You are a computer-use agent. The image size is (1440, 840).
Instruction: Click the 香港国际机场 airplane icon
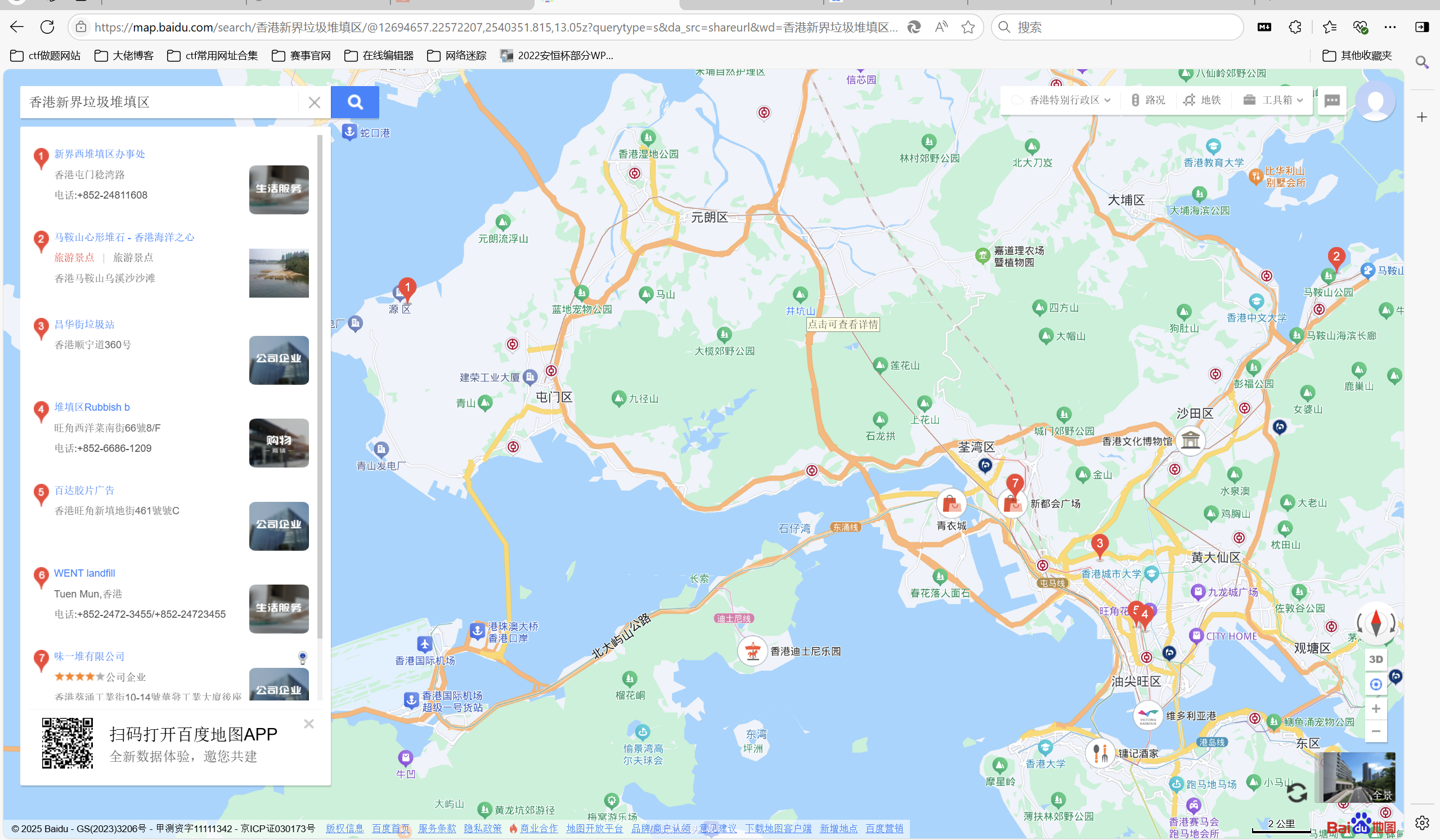pos(424,645)
